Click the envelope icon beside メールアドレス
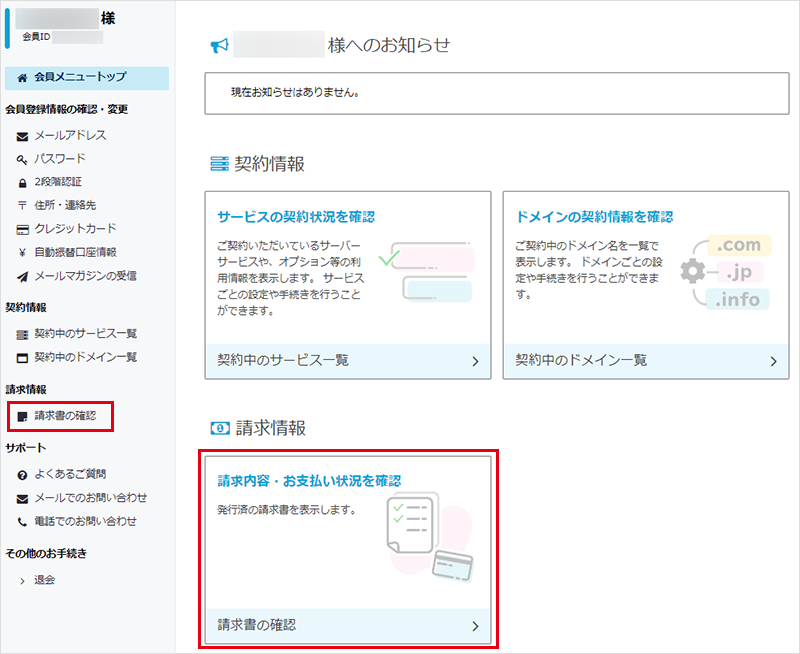The width and height of the screenshot is (800, 654). click(x=22, y=136)
